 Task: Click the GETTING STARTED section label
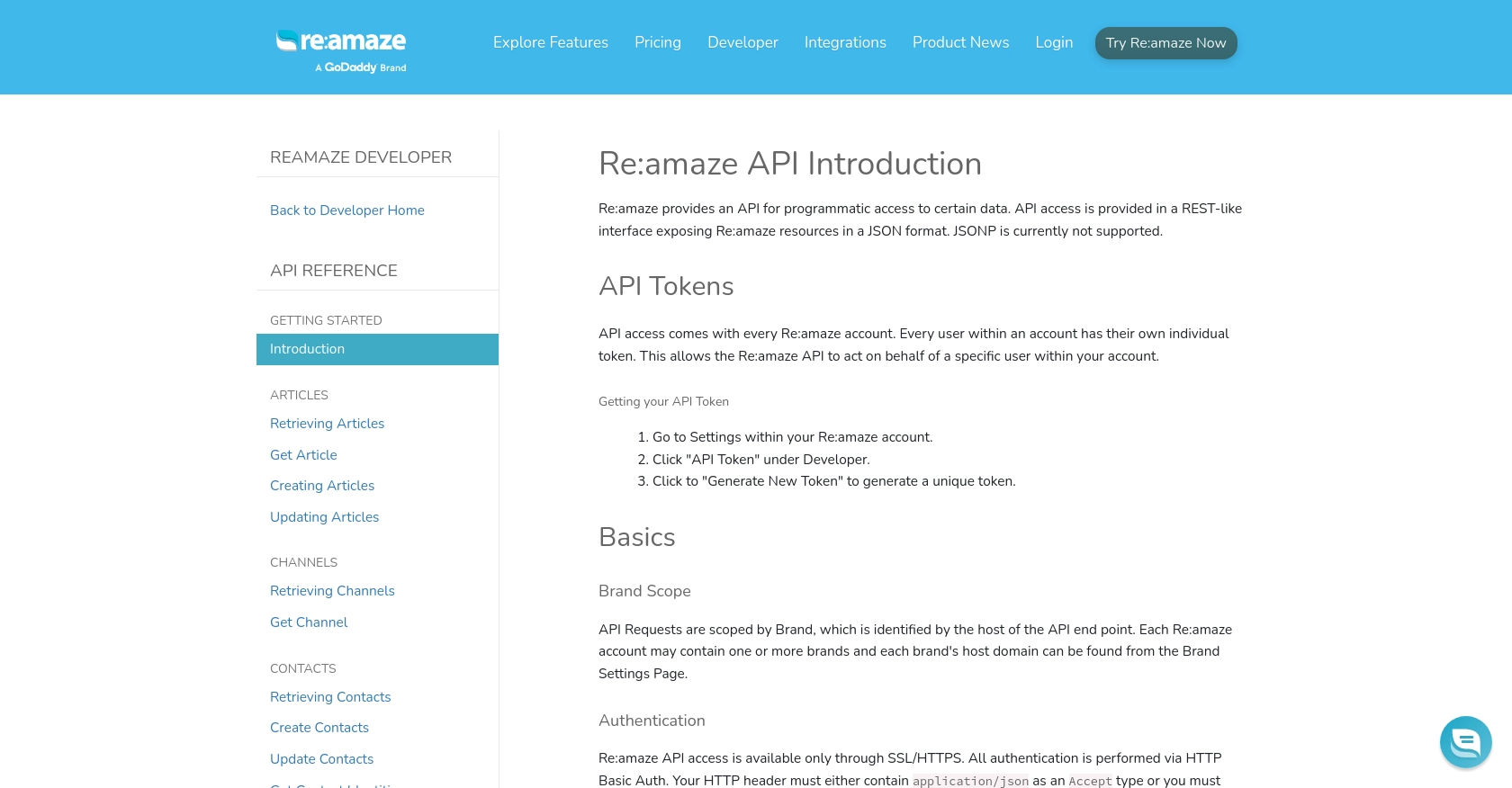pos(326,320)
